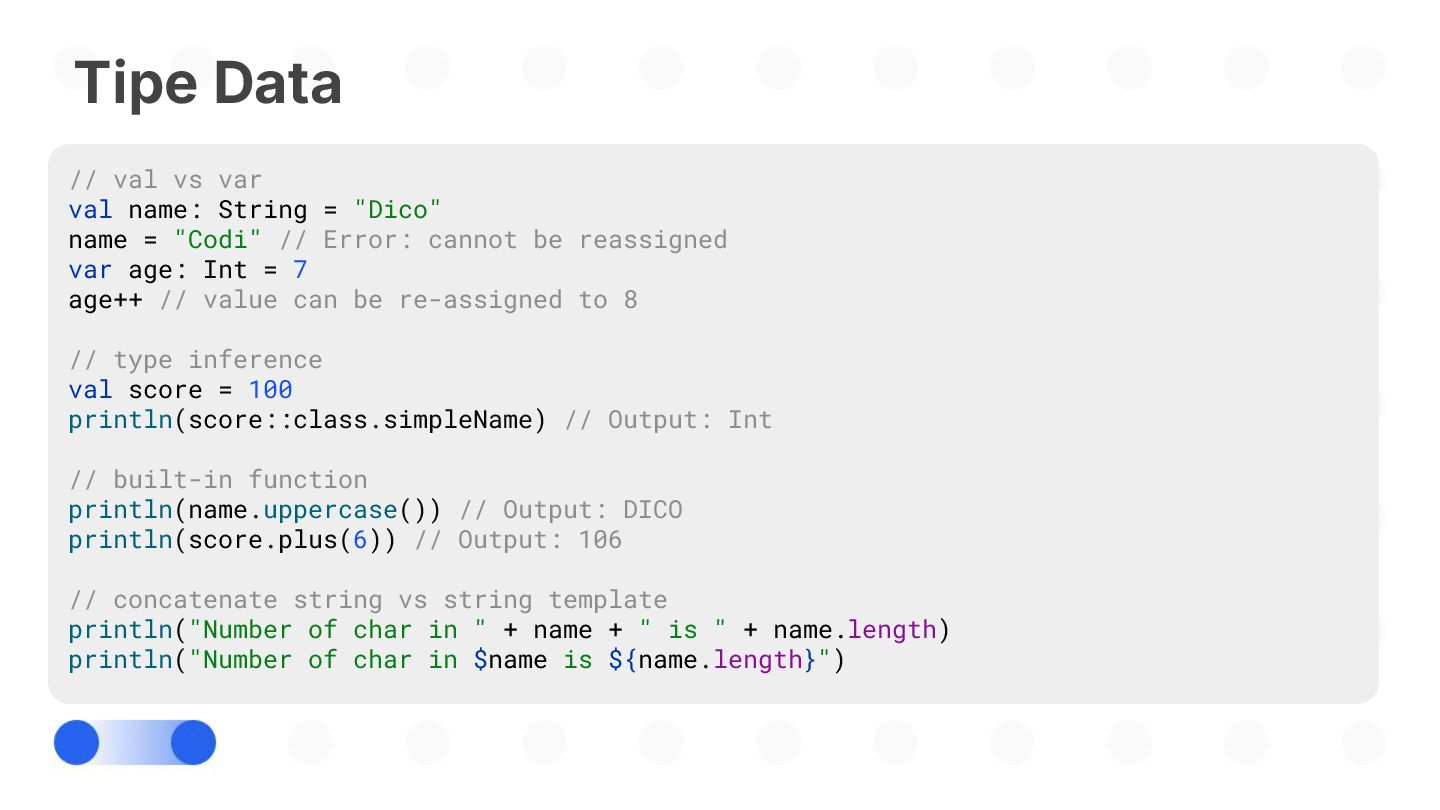Image resolution: width=1440 pixels, height=810 pixels.
Task: Click the "Dico" string literal
Action: tap(398, 210)
